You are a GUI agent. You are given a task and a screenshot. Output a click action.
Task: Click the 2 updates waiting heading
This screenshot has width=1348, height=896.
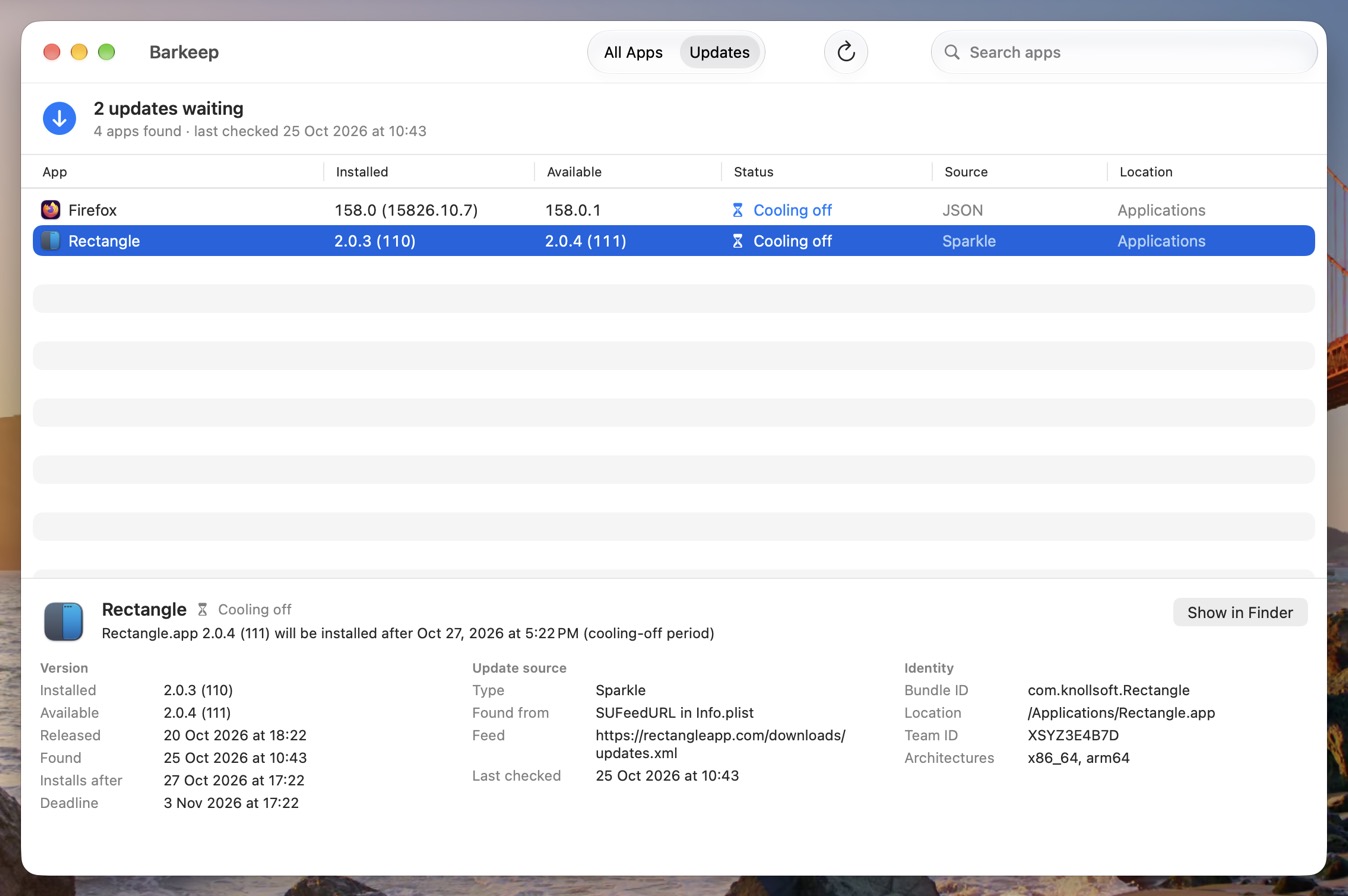coord(168,108)
